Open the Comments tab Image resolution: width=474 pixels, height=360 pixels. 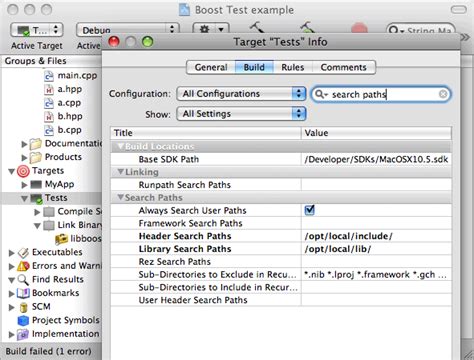coord(344,67)
